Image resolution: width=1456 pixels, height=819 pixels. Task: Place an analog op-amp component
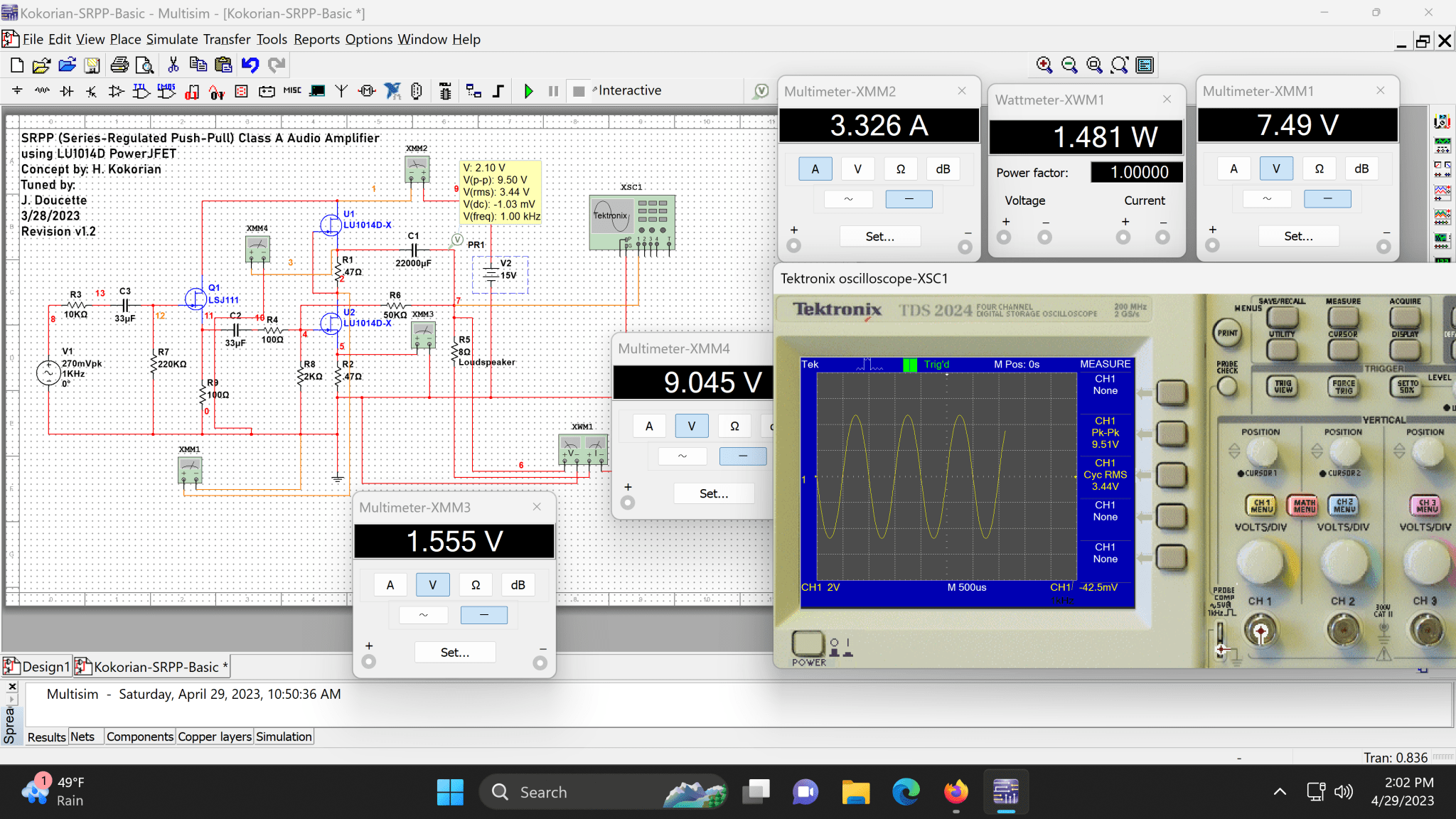point(116,91)
